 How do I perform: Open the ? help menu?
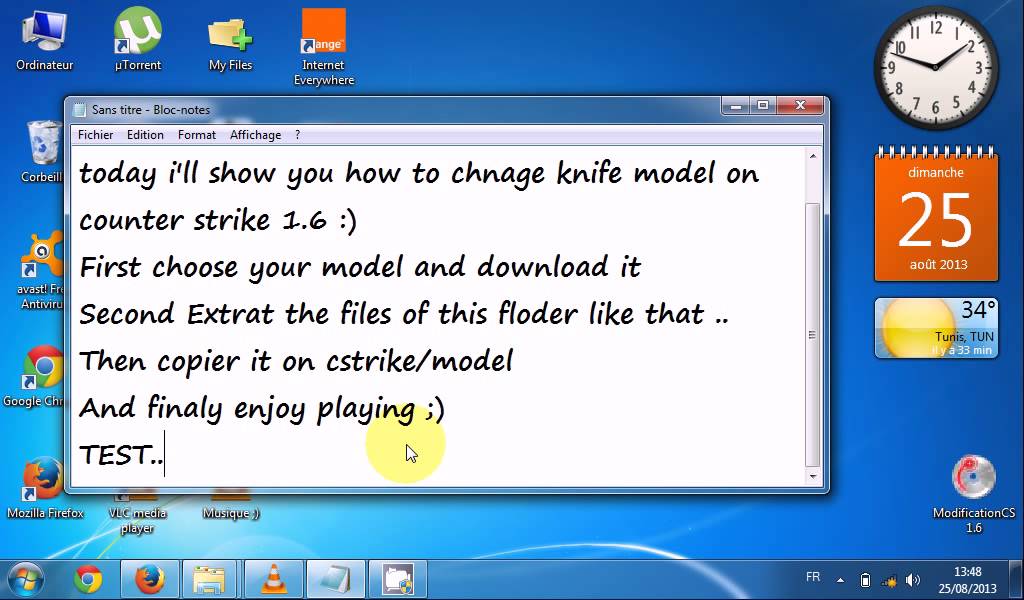pyautogui.click(x=297, y=134)
